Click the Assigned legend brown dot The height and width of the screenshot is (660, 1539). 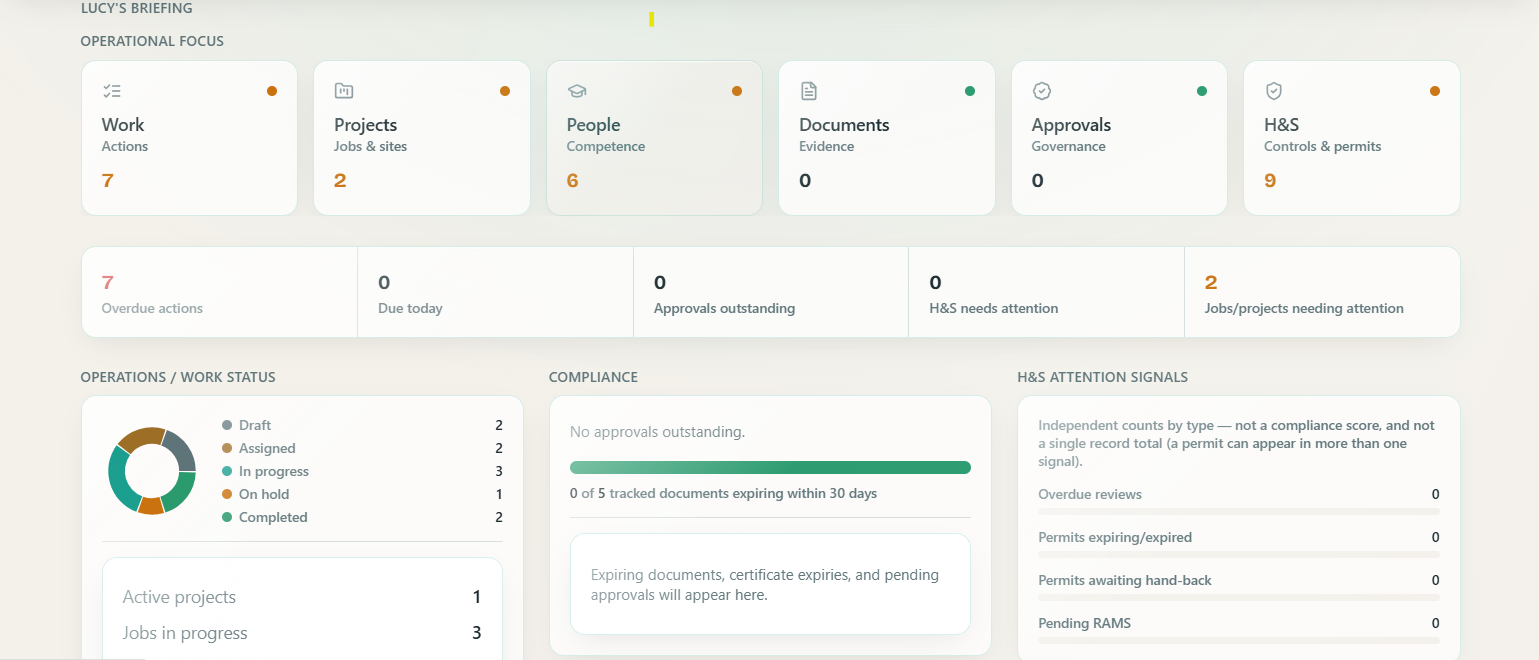[x=227, y=448]
